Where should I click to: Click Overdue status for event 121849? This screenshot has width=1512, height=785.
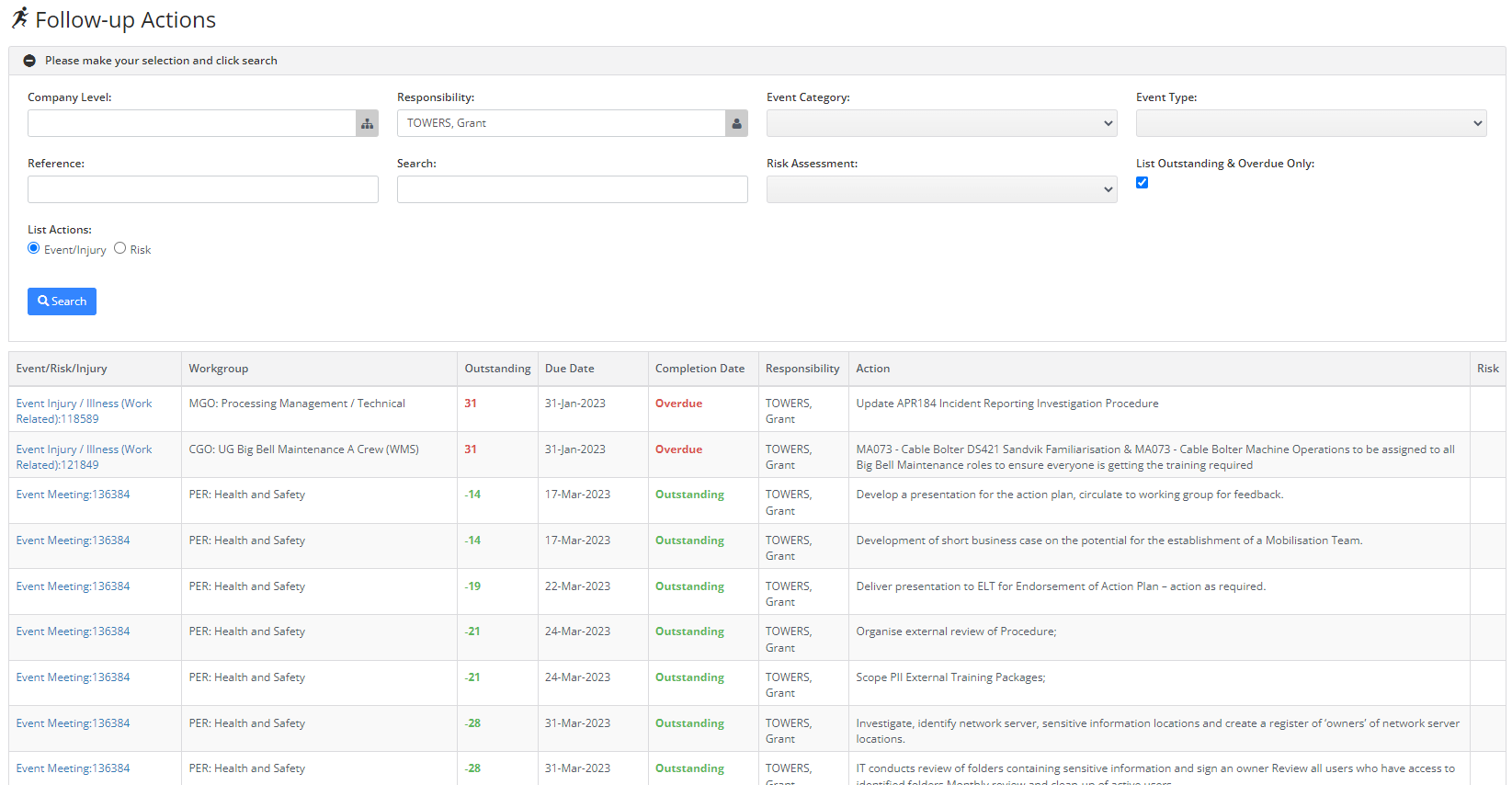point(678,449)
